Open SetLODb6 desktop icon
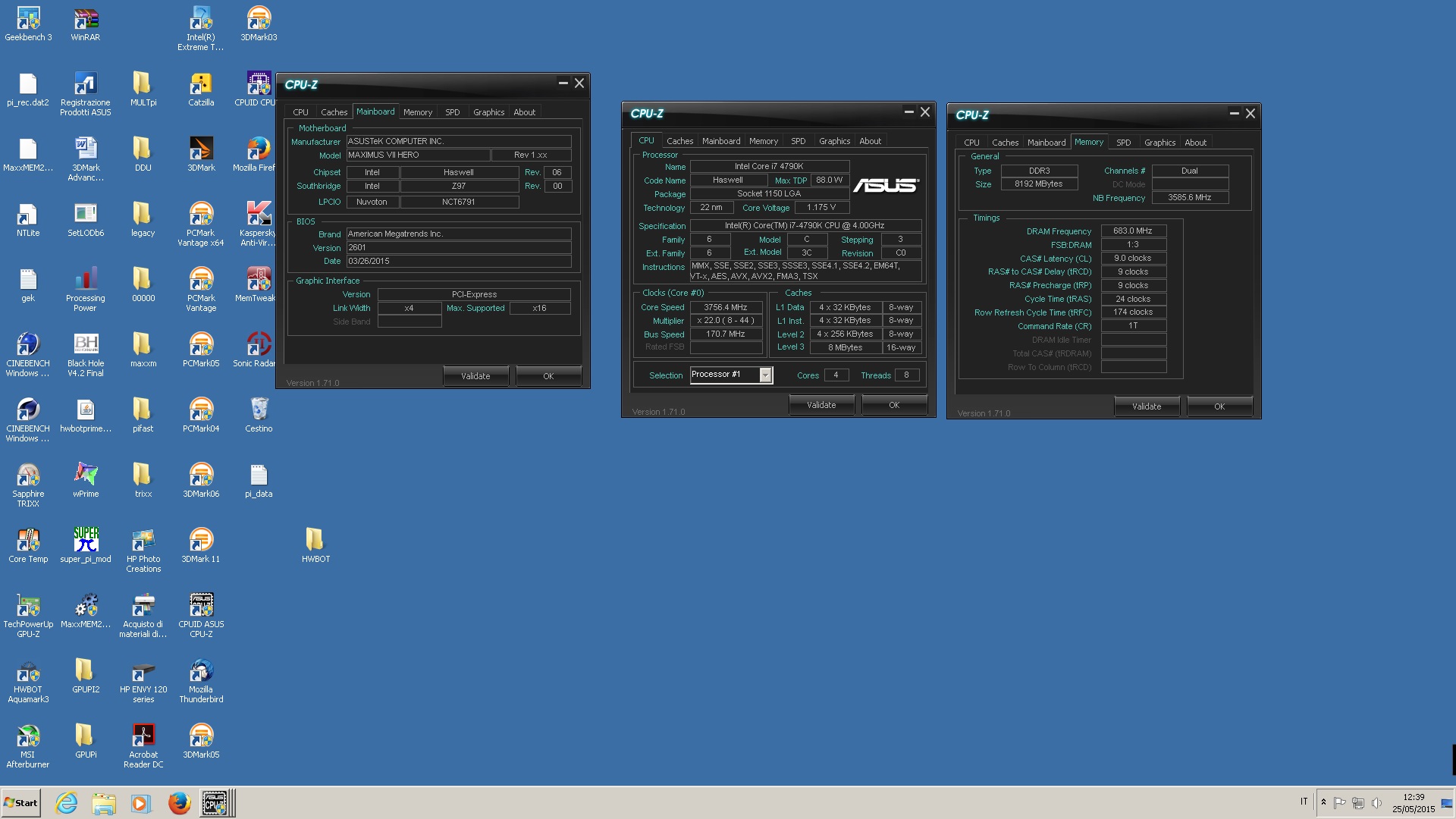 coord(86,219)
